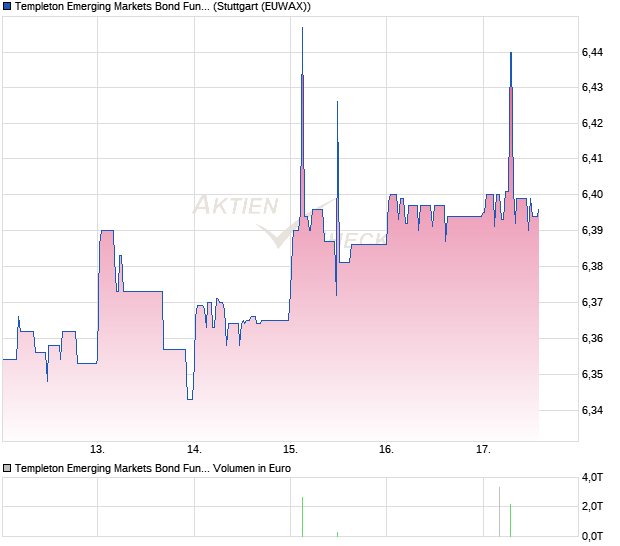Click the 13. date label on the axis

click(98, 449)
